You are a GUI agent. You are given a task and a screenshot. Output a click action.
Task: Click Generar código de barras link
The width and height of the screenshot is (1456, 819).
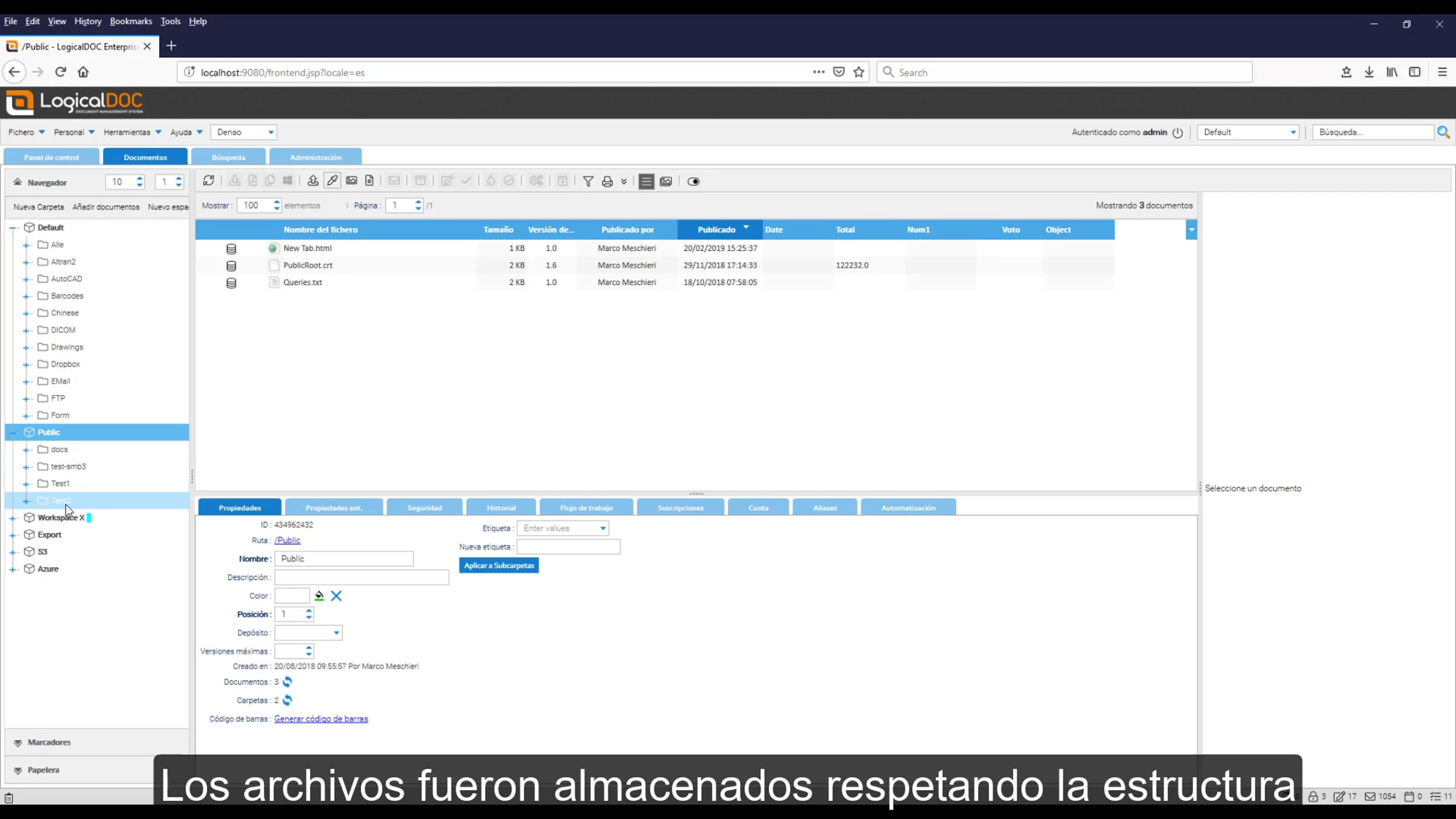pos(321,719)
